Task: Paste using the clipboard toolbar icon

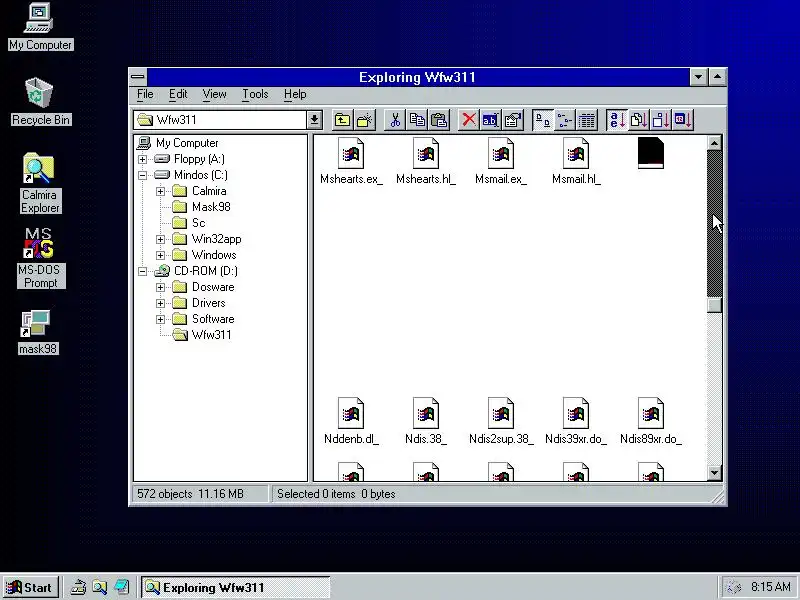Action: (x=439, y=120)
